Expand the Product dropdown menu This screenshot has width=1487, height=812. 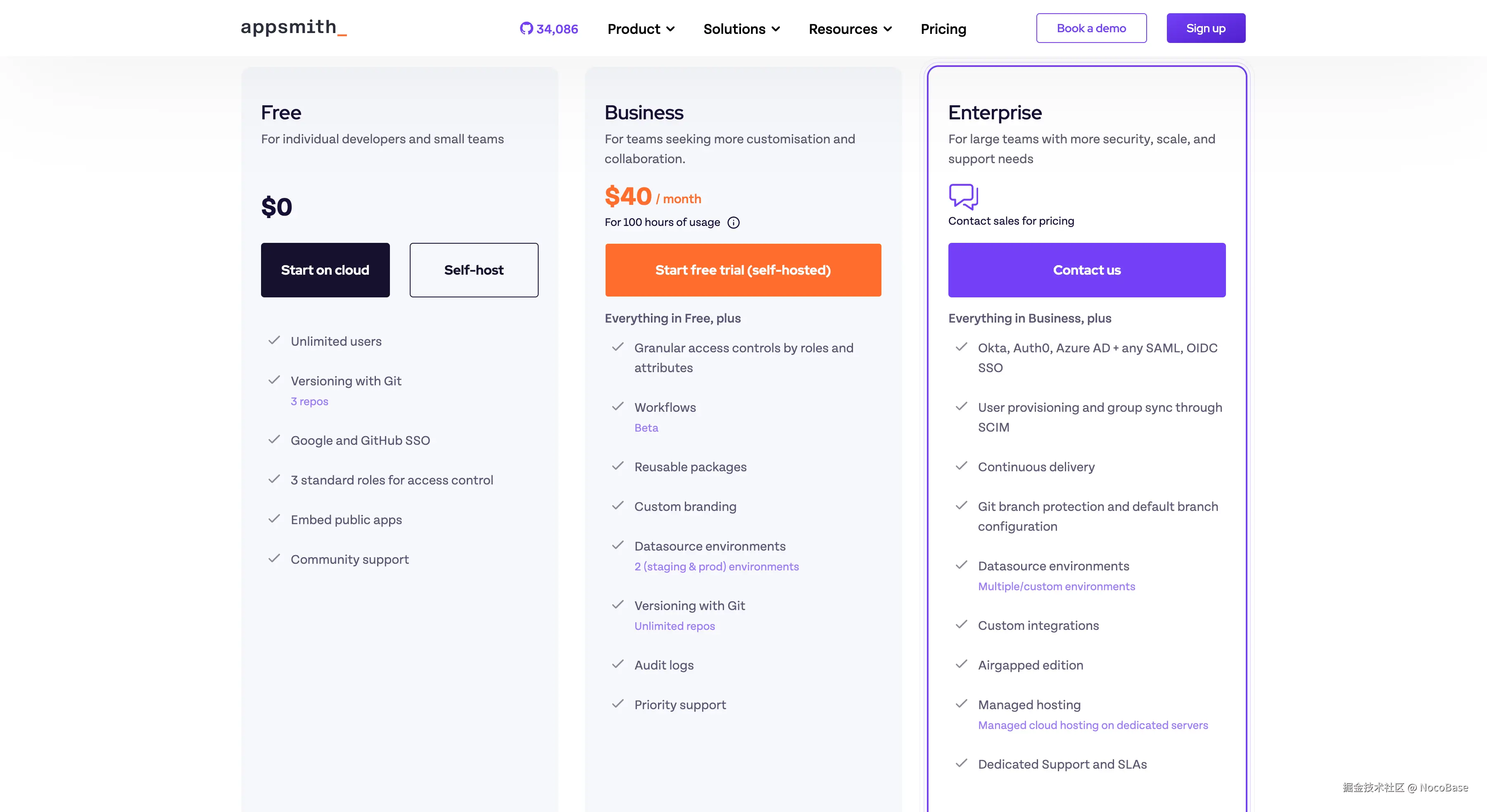click(x=641, y=29)
